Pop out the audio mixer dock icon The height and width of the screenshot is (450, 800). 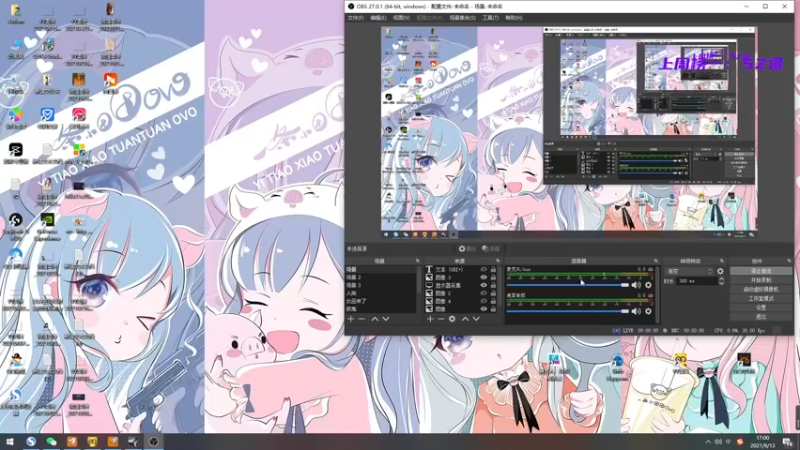click(656, 261)
